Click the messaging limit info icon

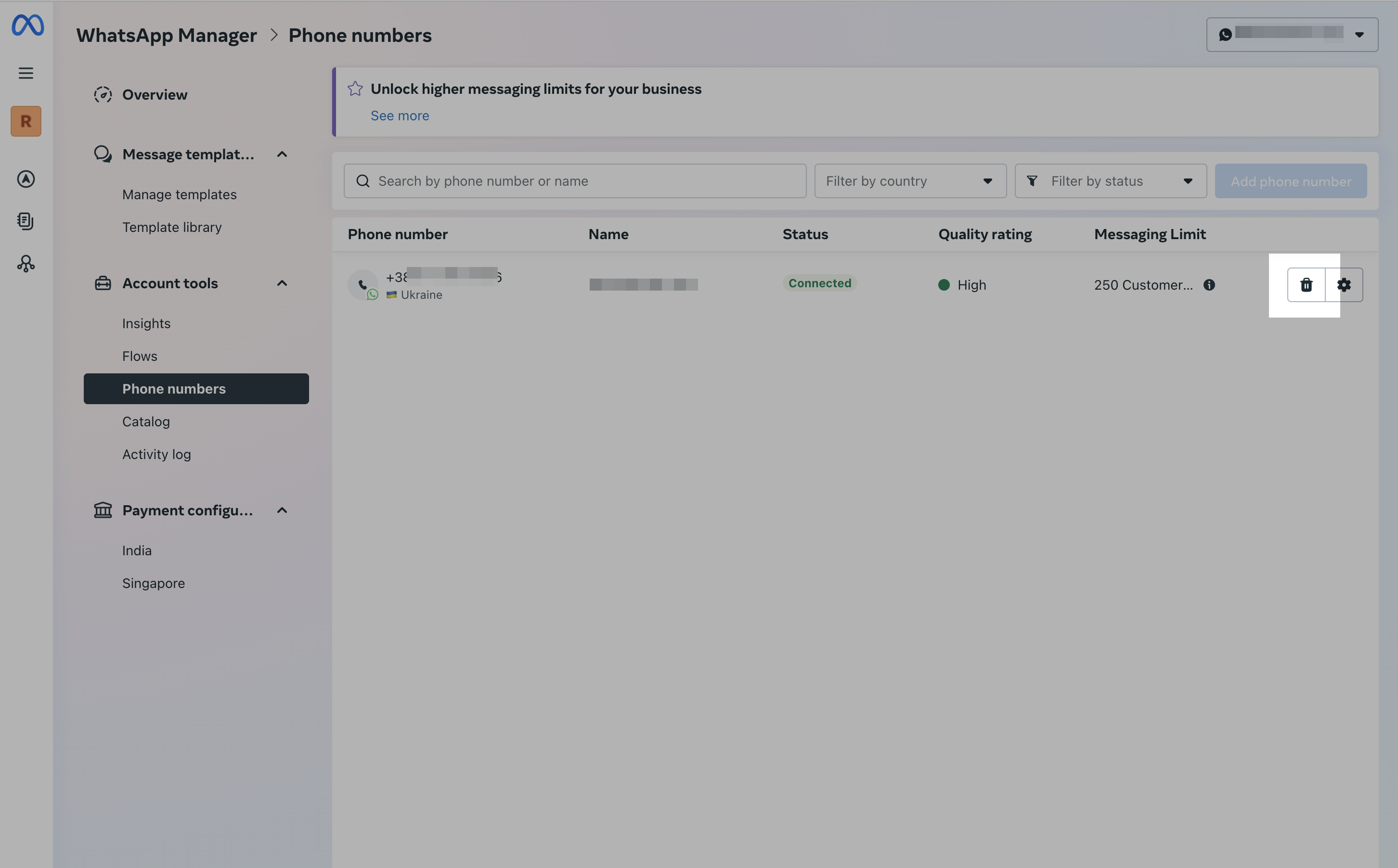click(x=1209, y=285)
